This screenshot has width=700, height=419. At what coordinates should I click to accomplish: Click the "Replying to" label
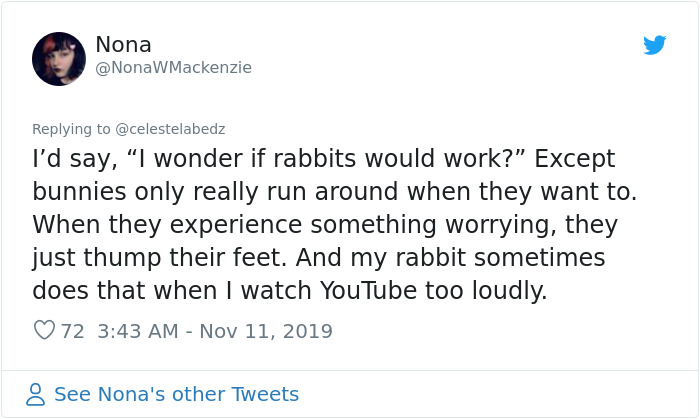pyautogui.click(x=71, y=128)
